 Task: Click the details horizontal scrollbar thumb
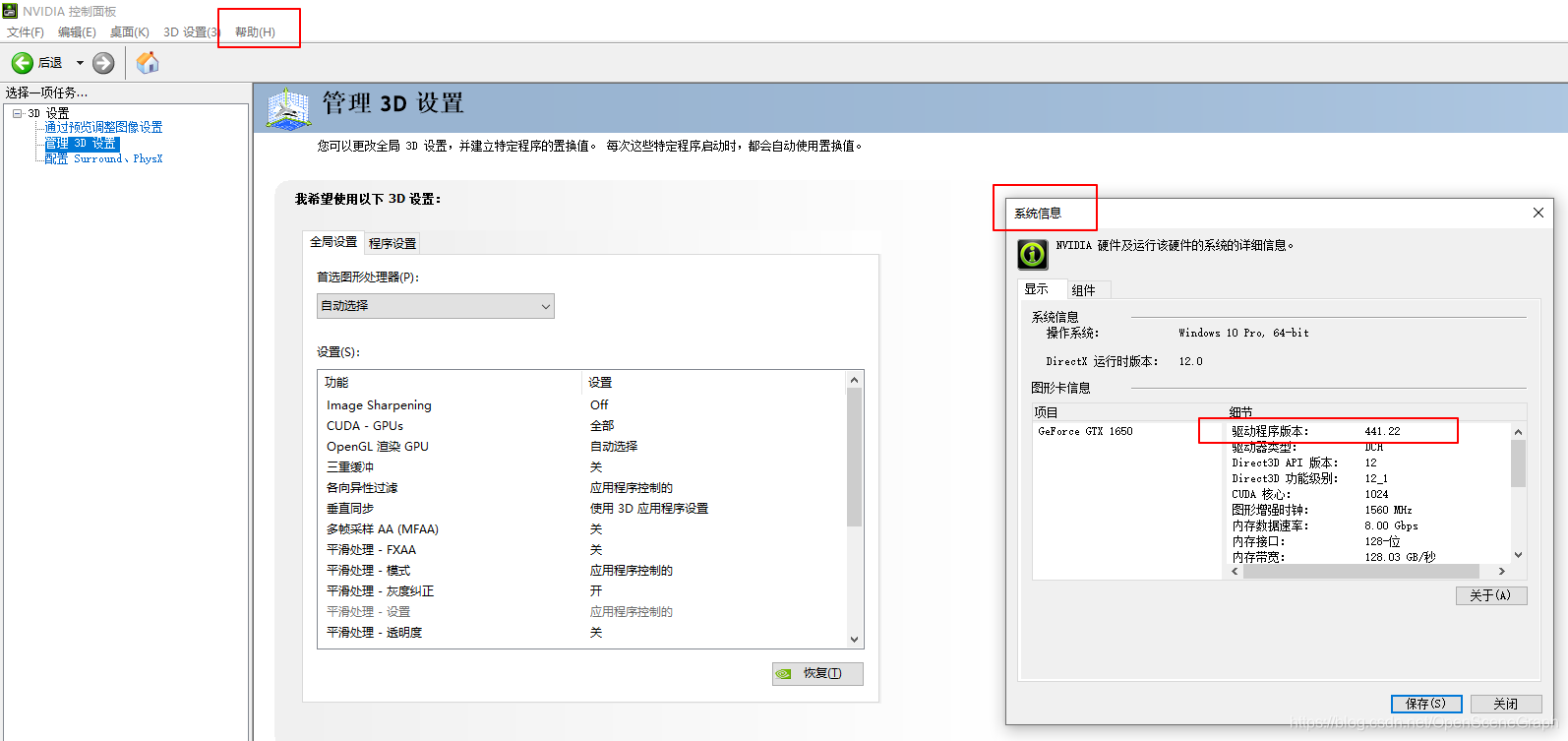[x=1361, y=571]
